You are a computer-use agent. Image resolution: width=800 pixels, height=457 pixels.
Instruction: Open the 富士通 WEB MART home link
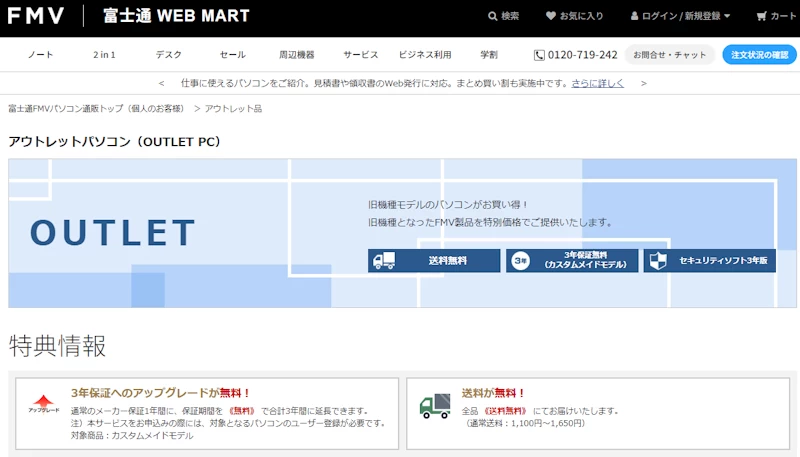click(x=176, y=16)
